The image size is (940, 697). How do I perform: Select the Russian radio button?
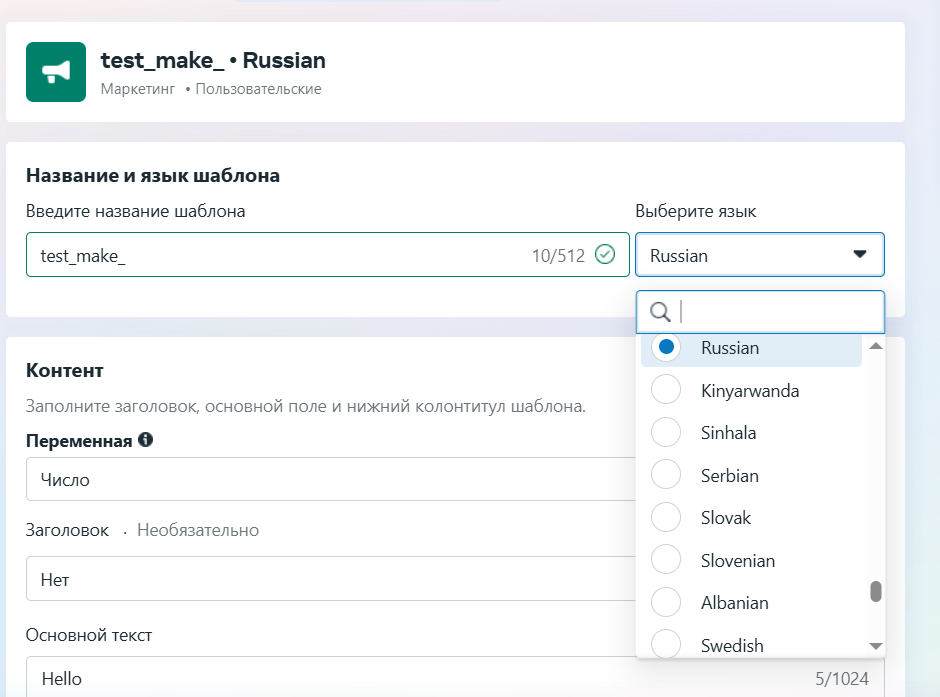[665, 347]
